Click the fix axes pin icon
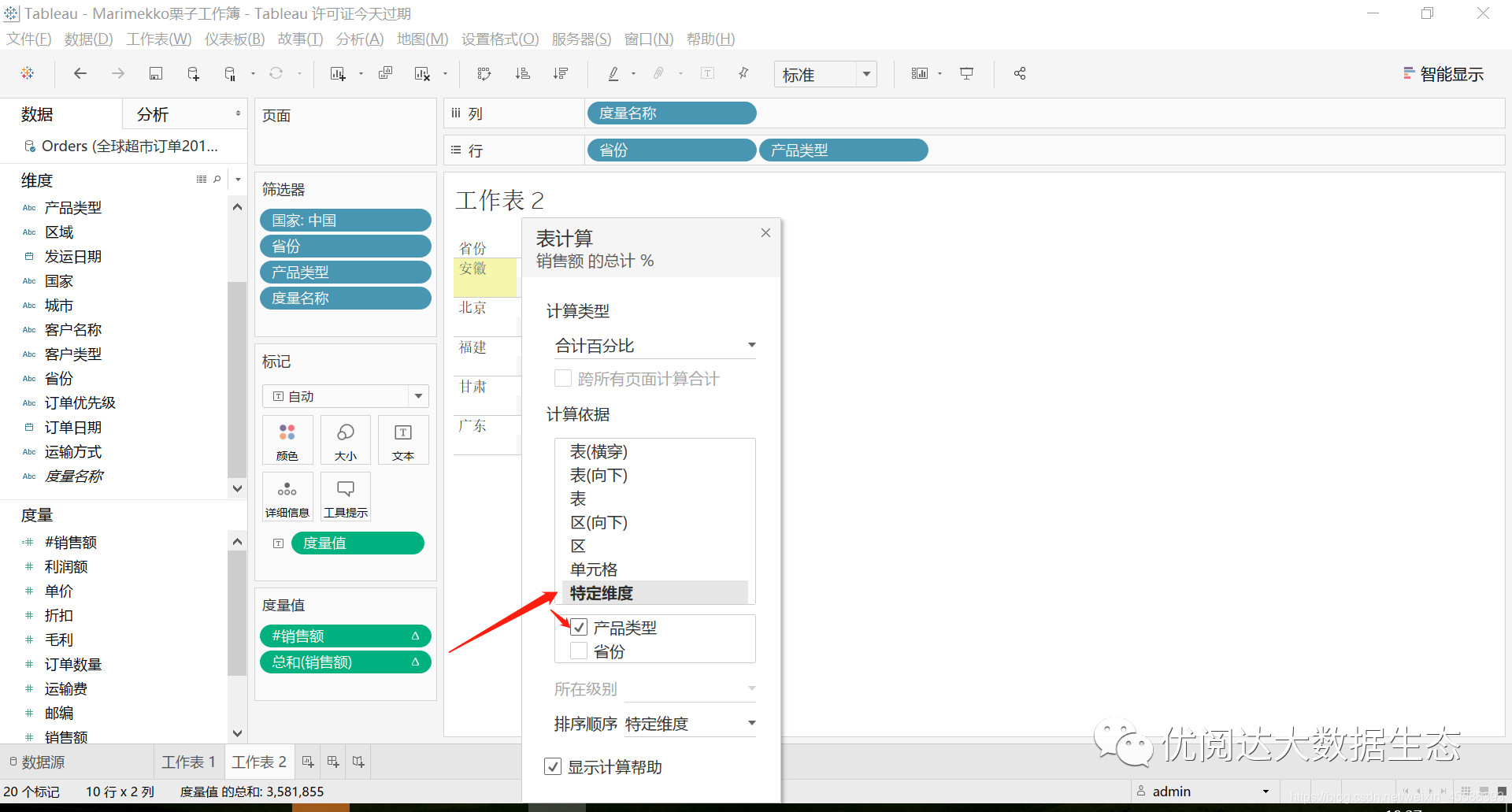This screenshot has width=1512, height=812. pos(743,73)
